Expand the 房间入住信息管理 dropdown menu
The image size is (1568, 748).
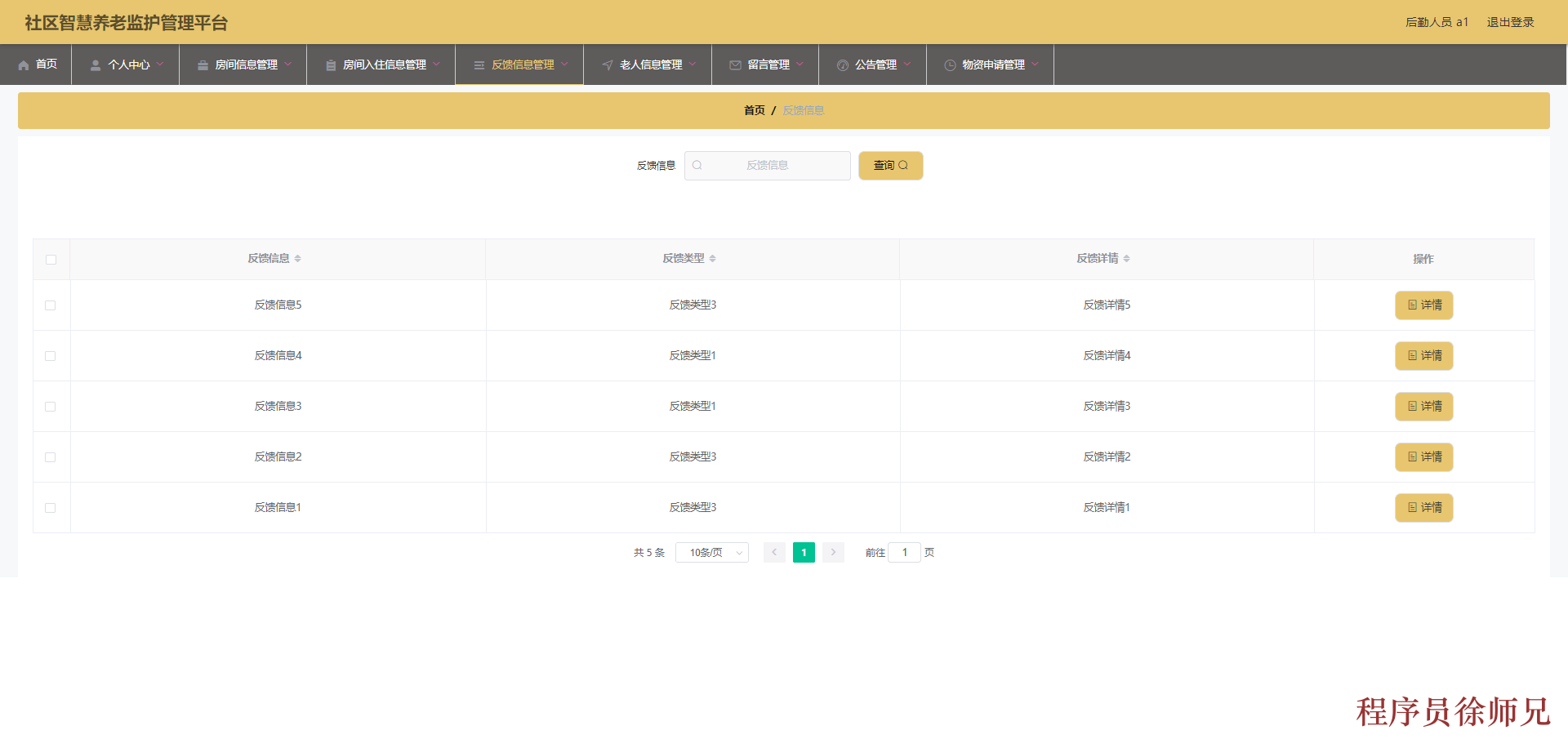(x=381, y=65)
